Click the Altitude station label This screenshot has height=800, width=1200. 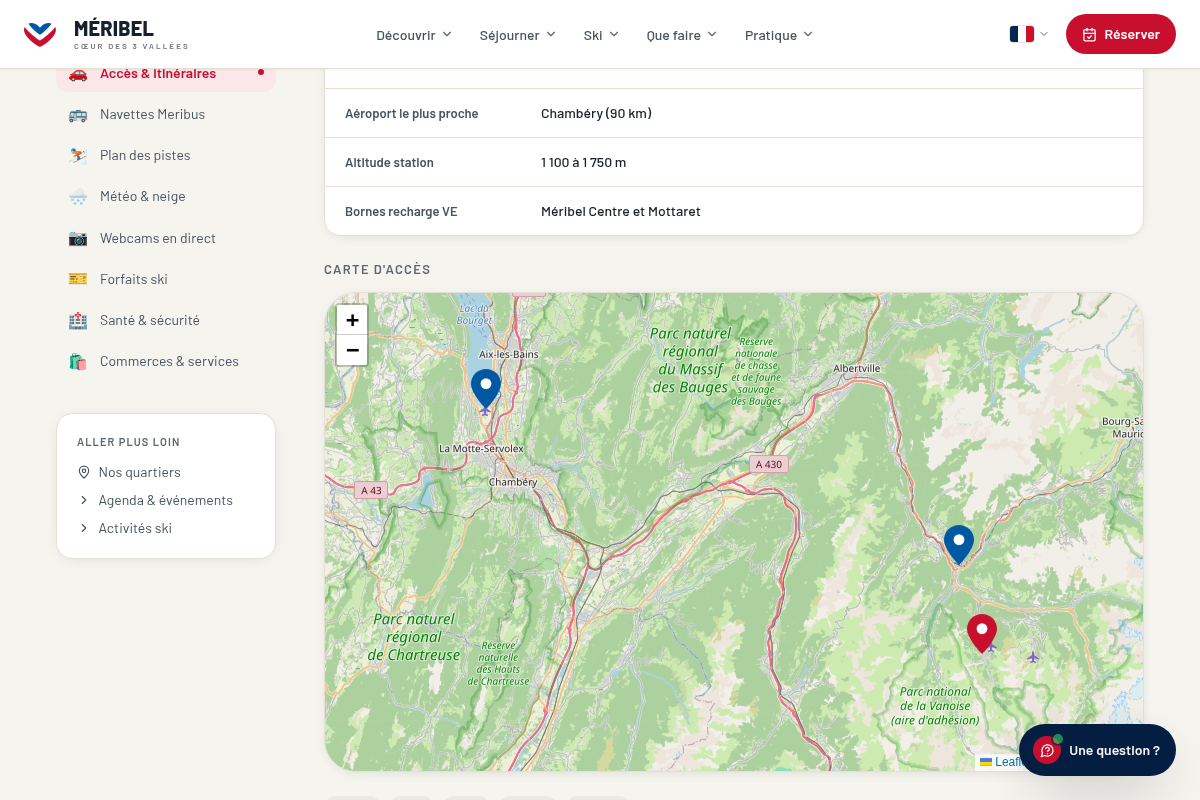[x=389, y=163]
